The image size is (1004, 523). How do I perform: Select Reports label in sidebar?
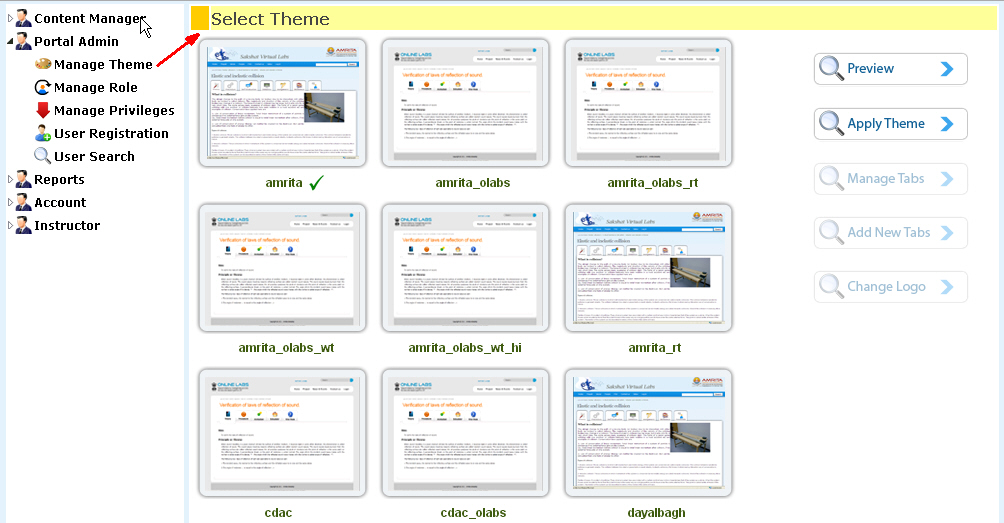click(59, 180)
